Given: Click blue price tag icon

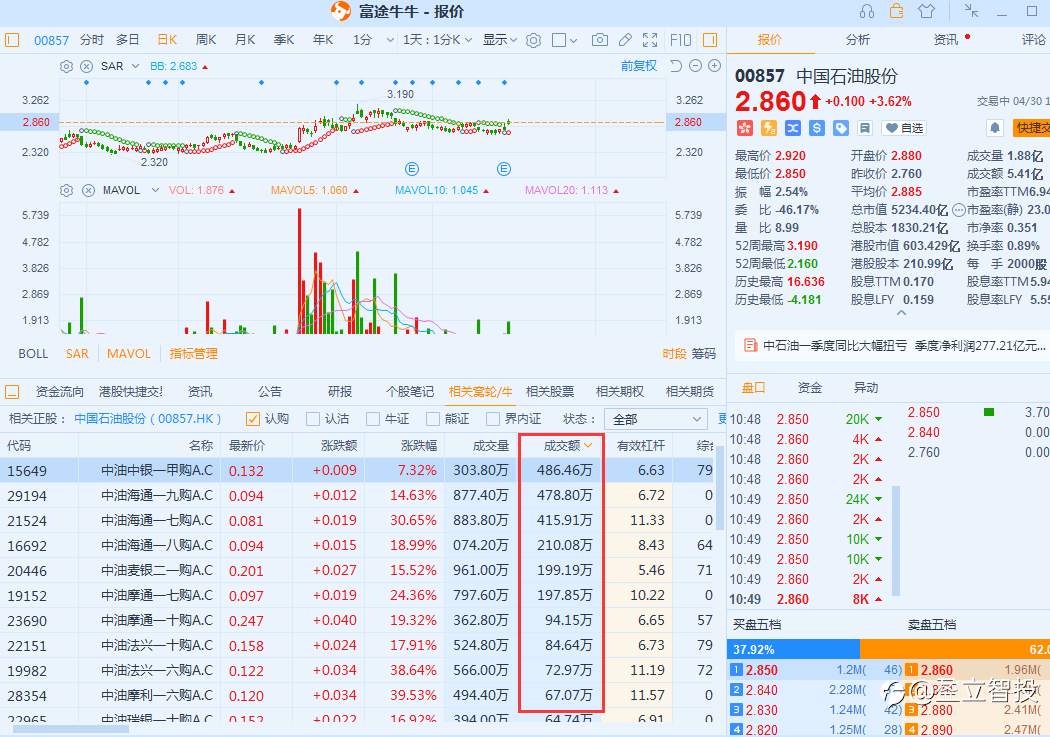Looking at the screenshot, I should click(x=840, y=128).
